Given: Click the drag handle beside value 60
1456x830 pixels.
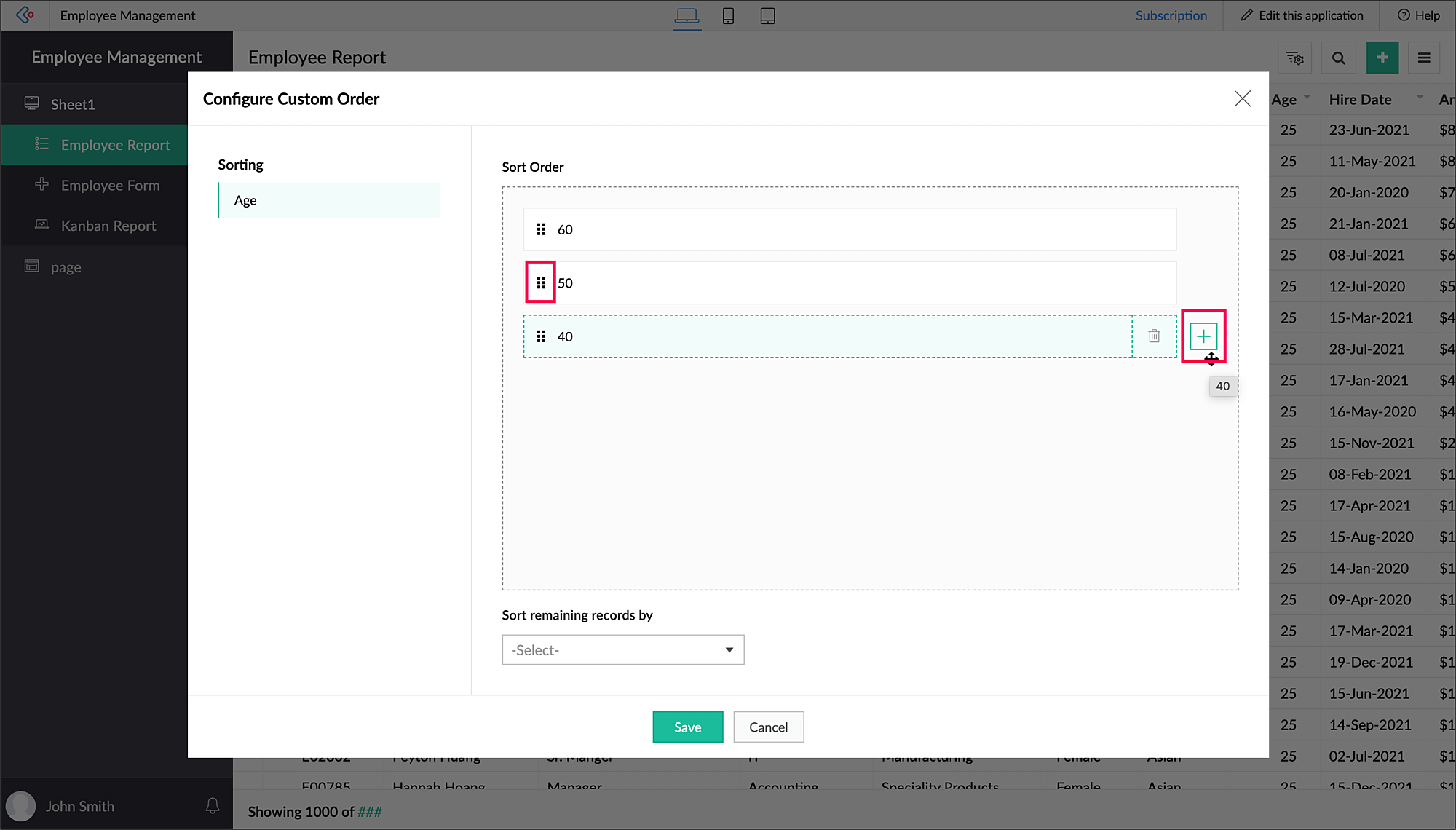Looking at the screenshot, I should [541, 229].
